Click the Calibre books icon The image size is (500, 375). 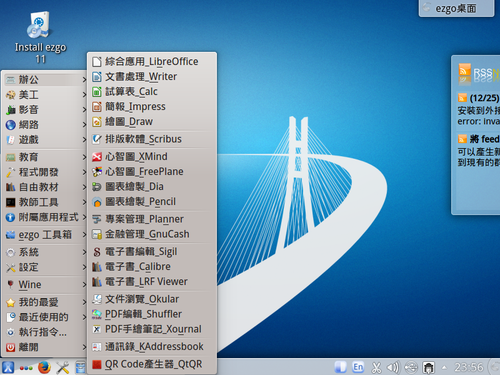click(97, 267)
